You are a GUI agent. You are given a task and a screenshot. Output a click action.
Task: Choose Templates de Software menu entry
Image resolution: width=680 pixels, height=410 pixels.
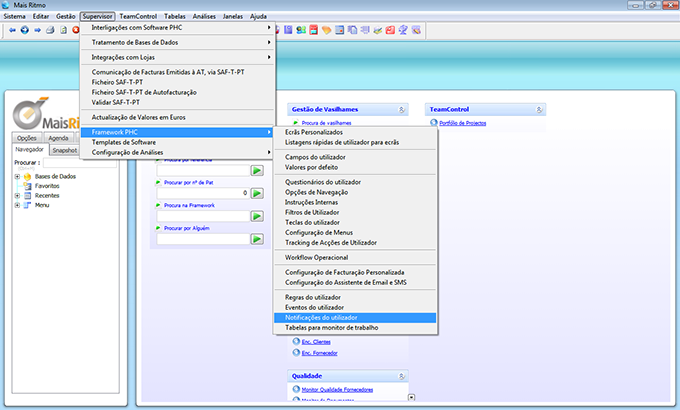pos(178,142)
